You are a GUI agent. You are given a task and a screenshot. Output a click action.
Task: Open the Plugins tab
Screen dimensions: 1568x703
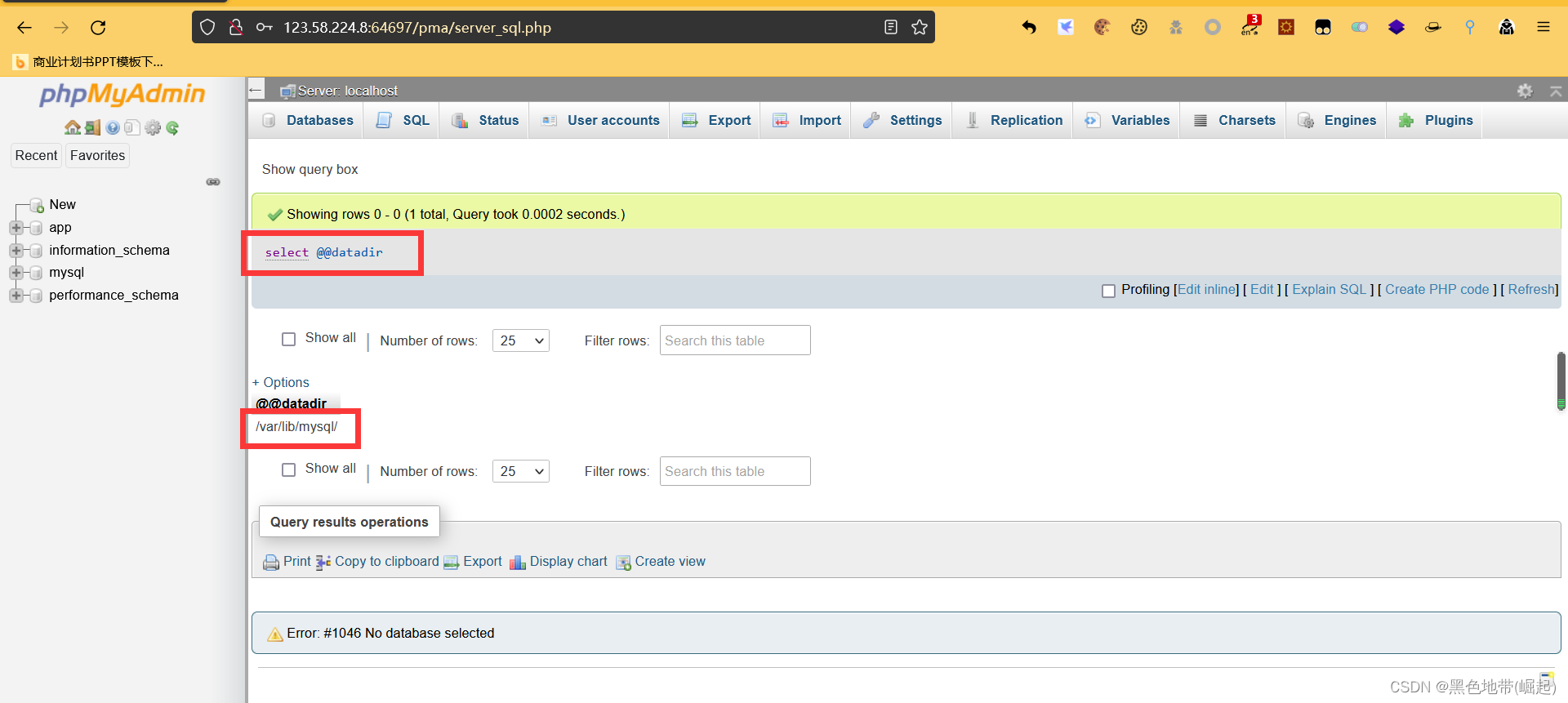[1436, 120]
